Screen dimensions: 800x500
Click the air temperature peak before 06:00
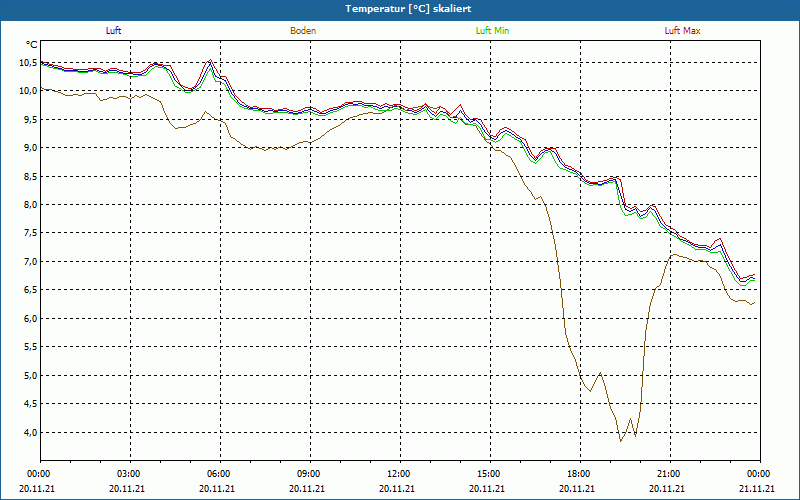pos(210,62)
